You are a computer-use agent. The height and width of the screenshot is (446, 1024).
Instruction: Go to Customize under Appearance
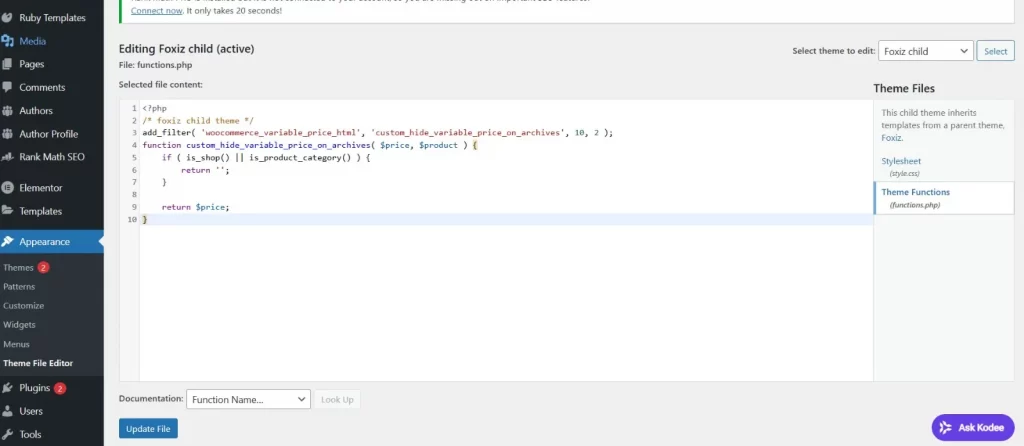pos(23,306)
